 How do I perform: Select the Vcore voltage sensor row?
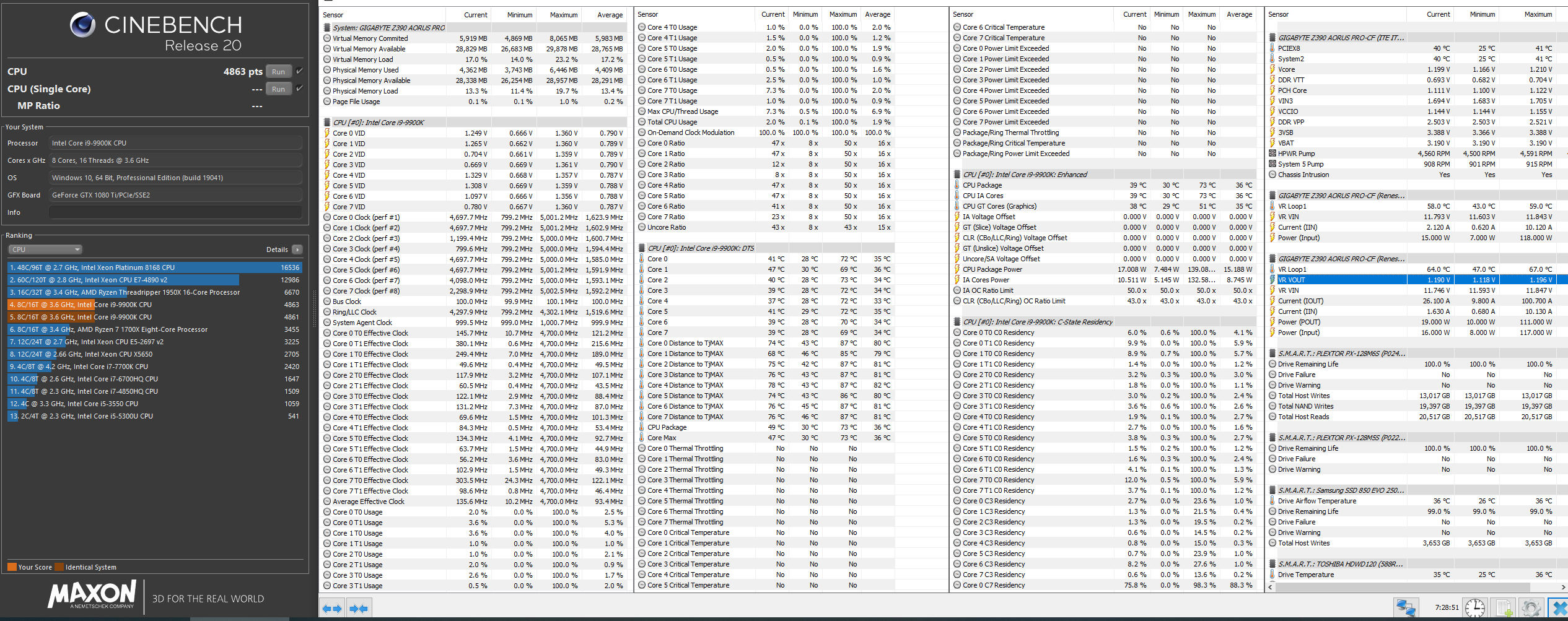[1417, 69]
